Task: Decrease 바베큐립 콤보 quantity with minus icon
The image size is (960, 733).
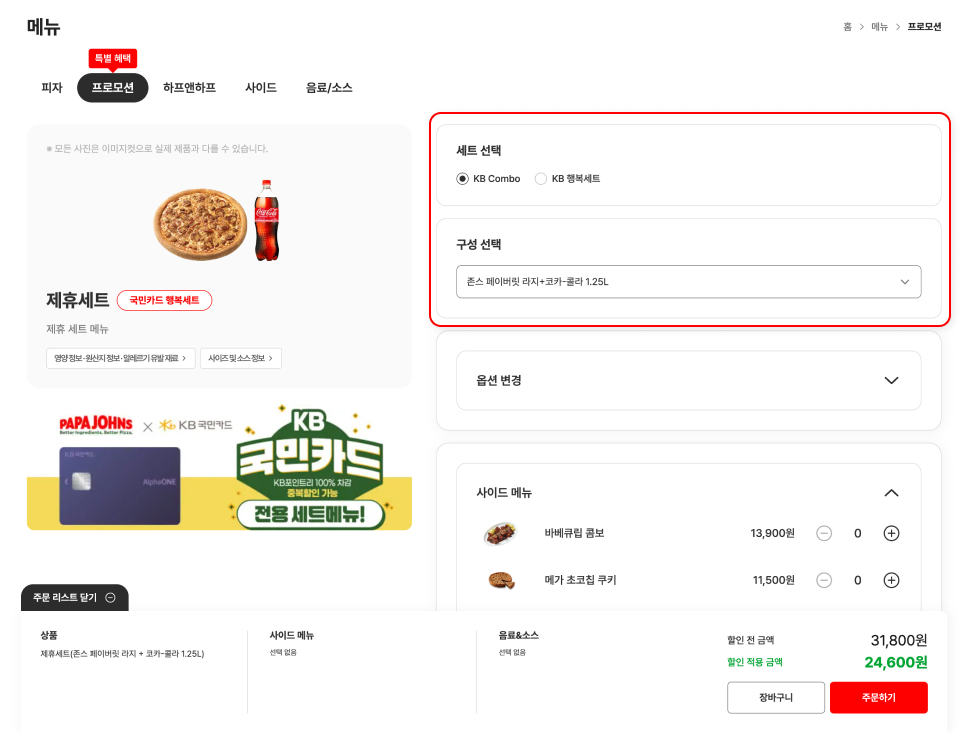Action: 824,533
